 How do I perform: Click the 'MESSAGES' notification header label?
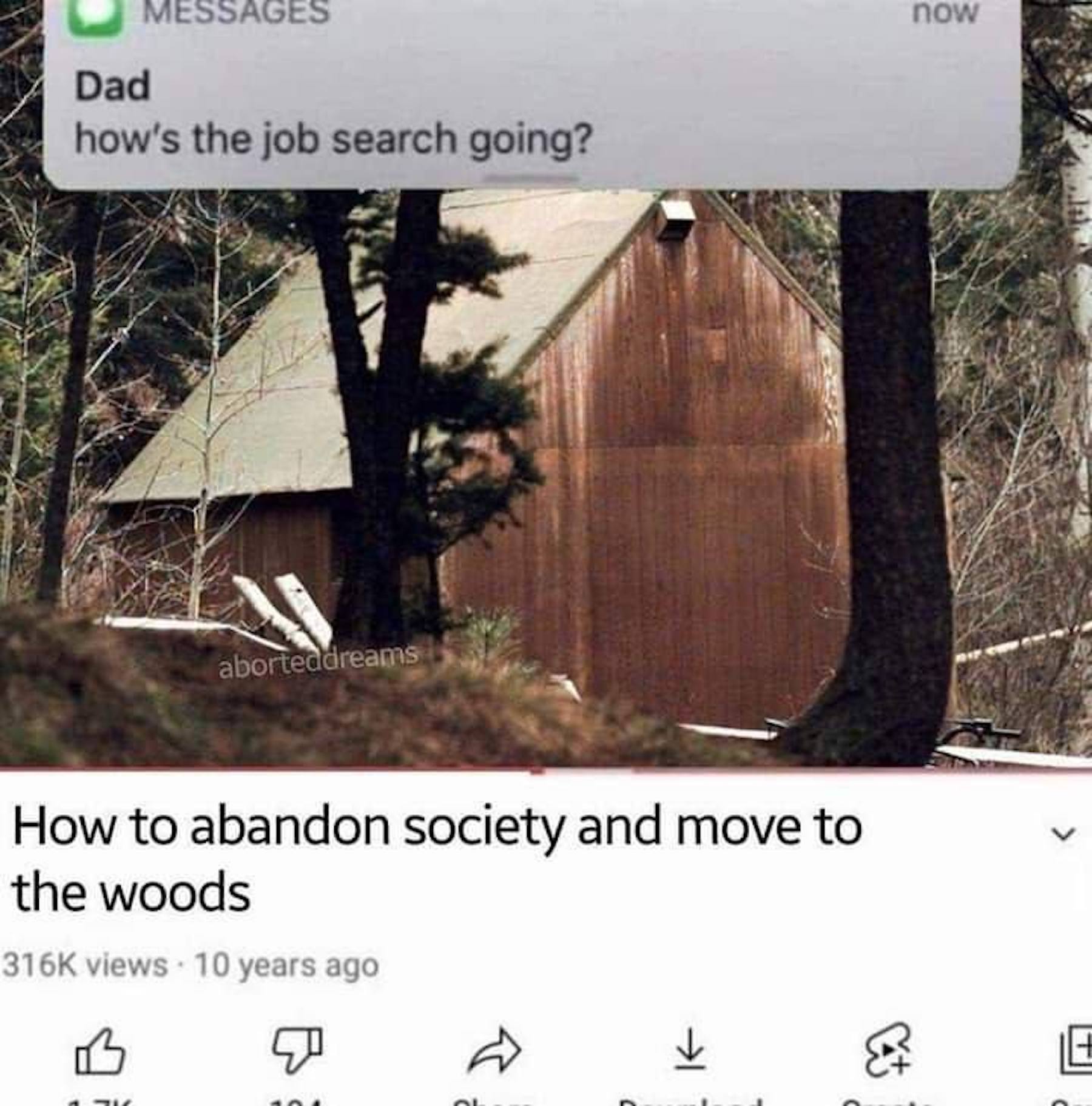(237, 12)
